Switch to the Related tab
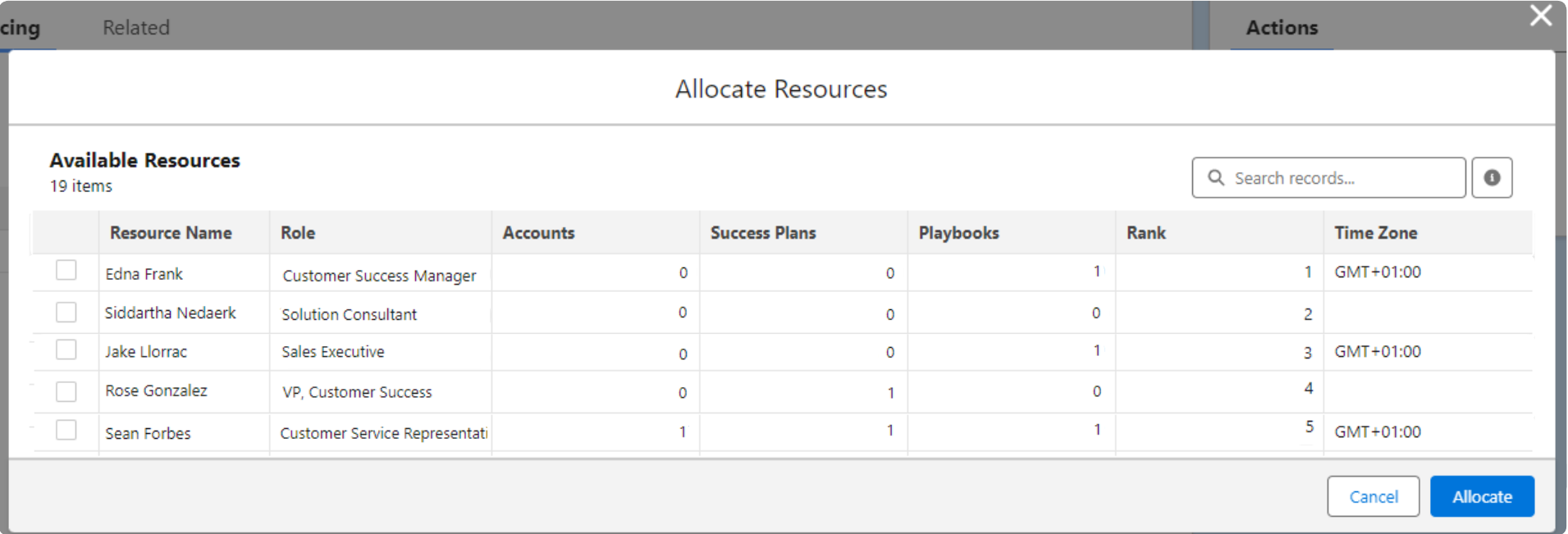 click(136, 28)
